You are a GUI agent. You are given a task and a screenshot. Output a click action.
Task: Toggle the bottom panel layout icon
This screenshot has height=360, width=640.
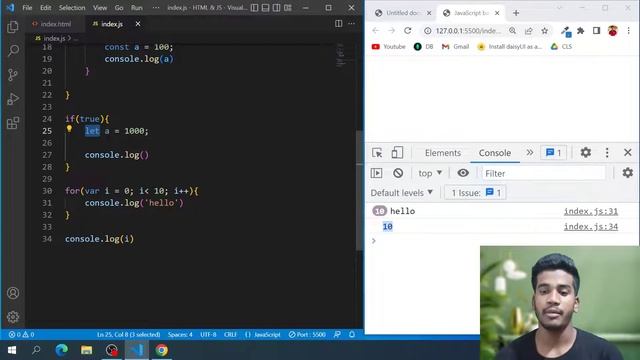pos(265,8)
